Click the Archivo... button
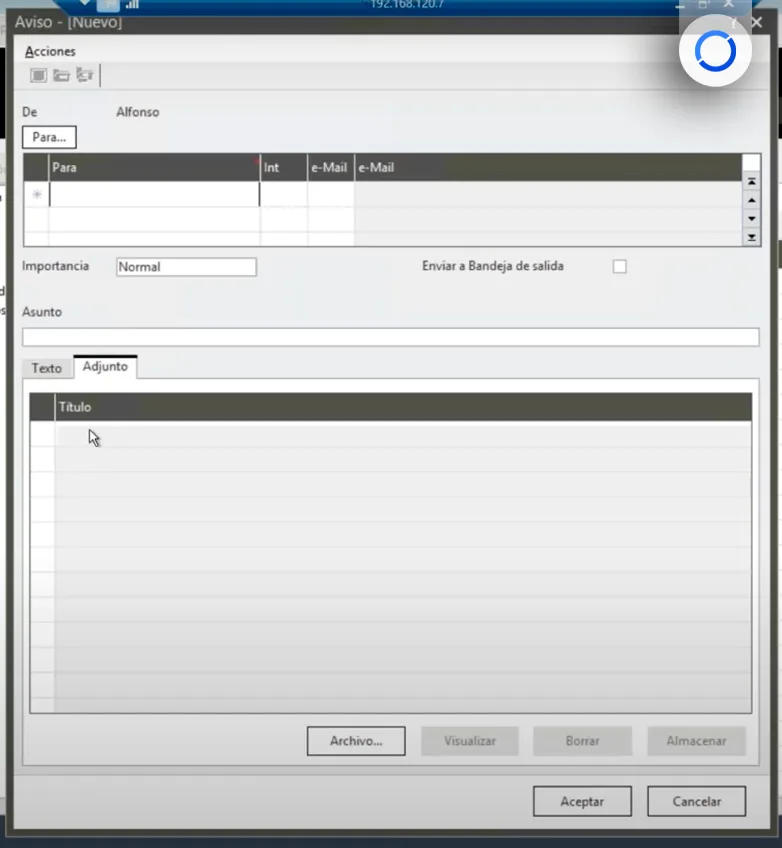Image resolution: width=782 pixels, height=848 pixels. pyautogui.click(x=356, y=741)
